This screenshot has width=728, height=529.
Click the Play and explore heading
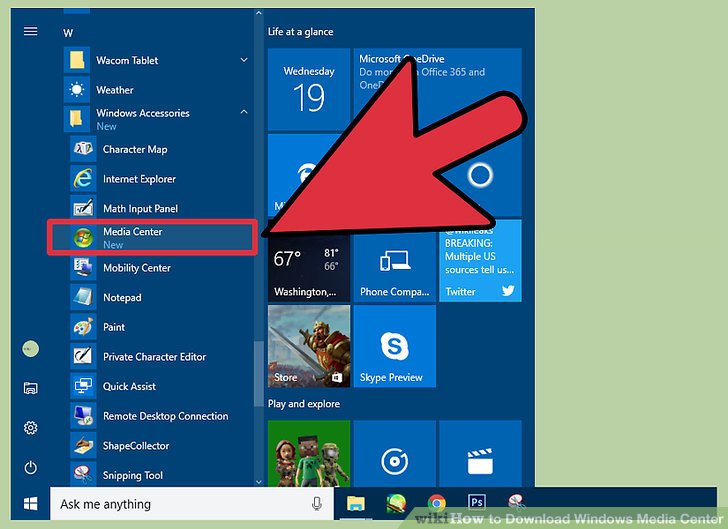pos(304,404)
